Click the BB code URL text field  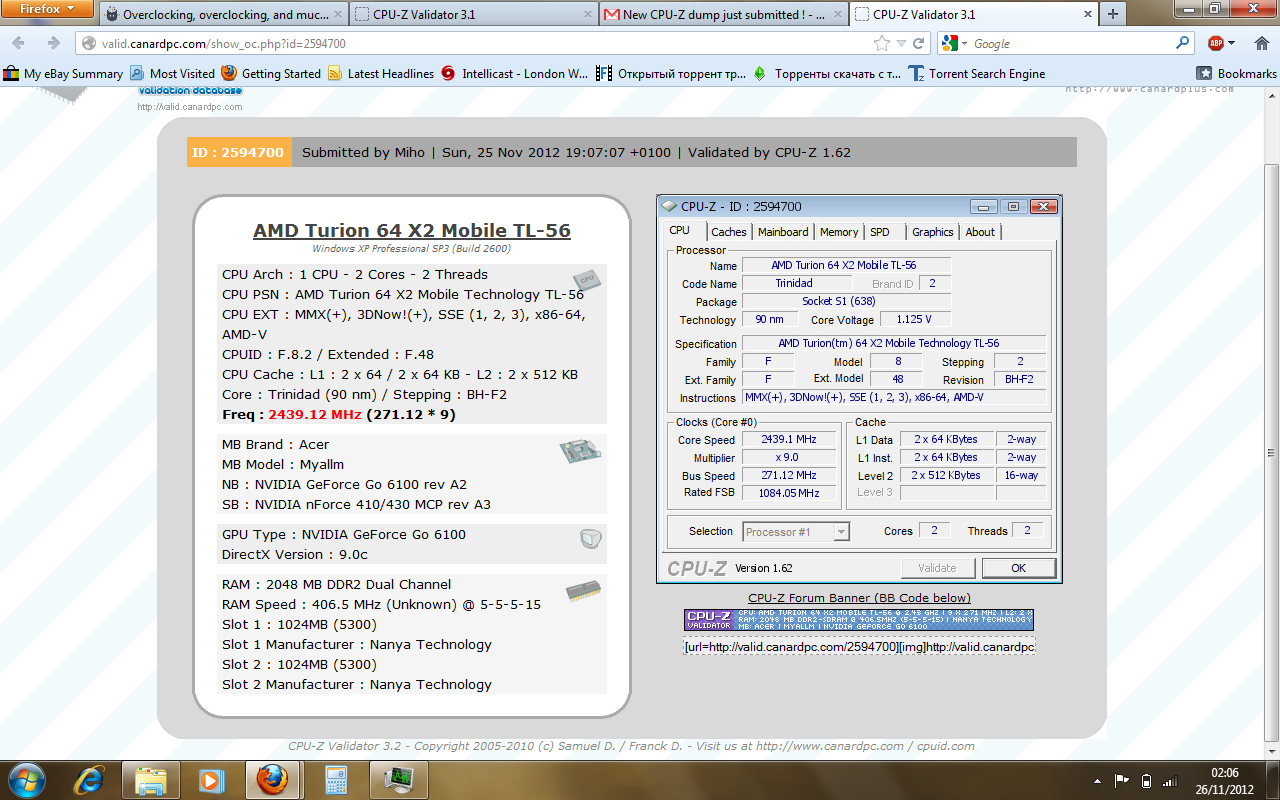[859, 647]
